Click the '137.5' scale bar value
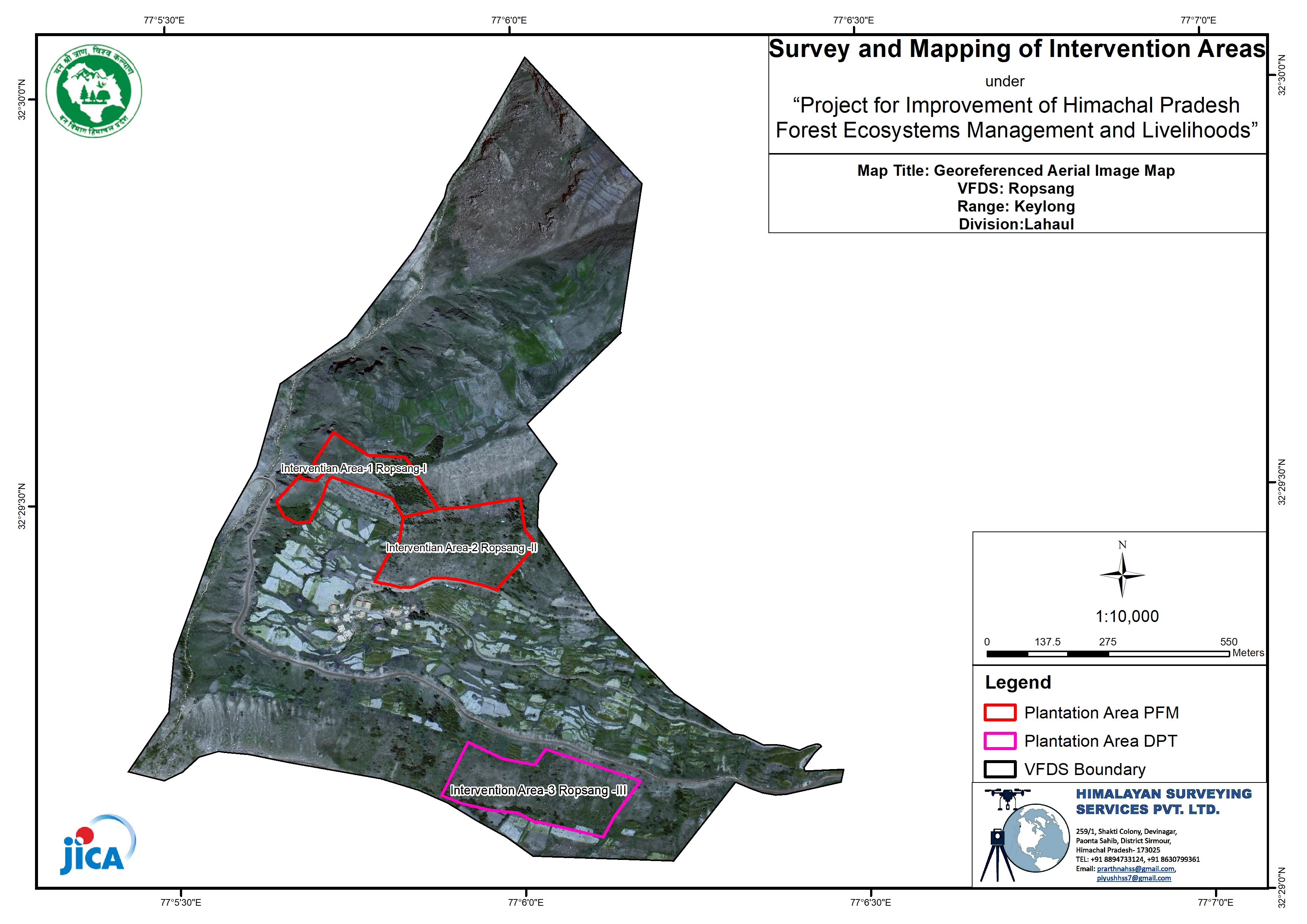Screen dimensions: 1307x924 (x=1047, y=642)
